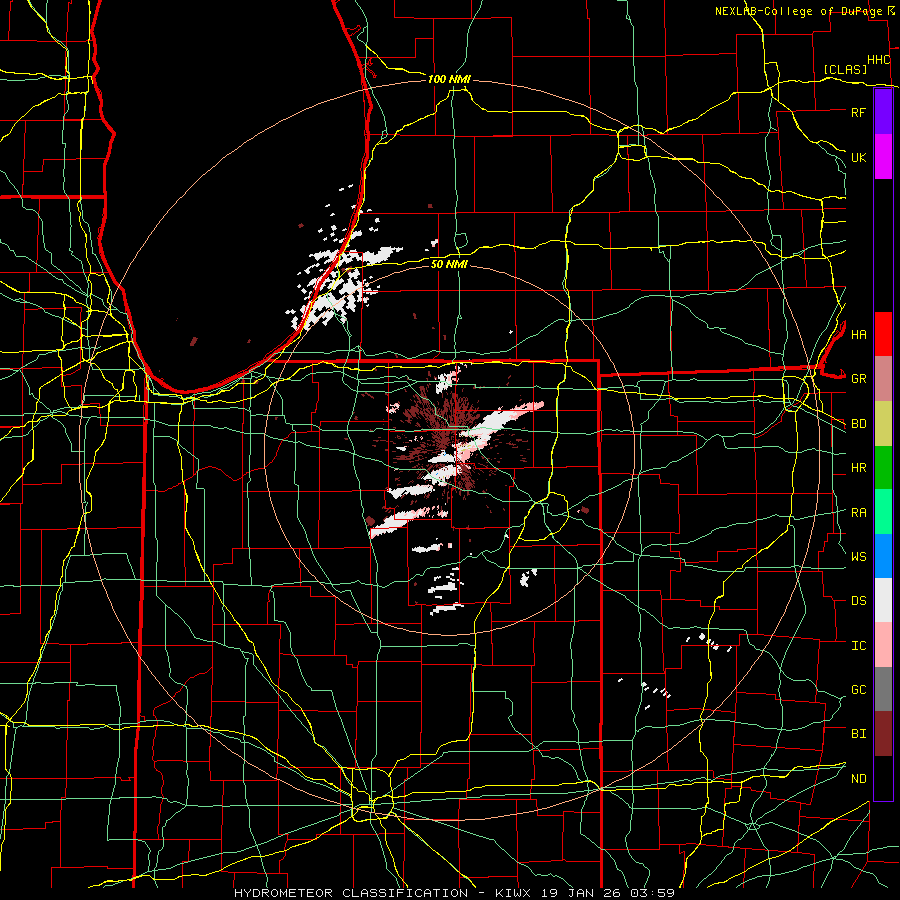The width and height of the screenshot is (900, 900).
Task: Click the ND legend label
Action: pyautogui.click(x=858, y=779)
